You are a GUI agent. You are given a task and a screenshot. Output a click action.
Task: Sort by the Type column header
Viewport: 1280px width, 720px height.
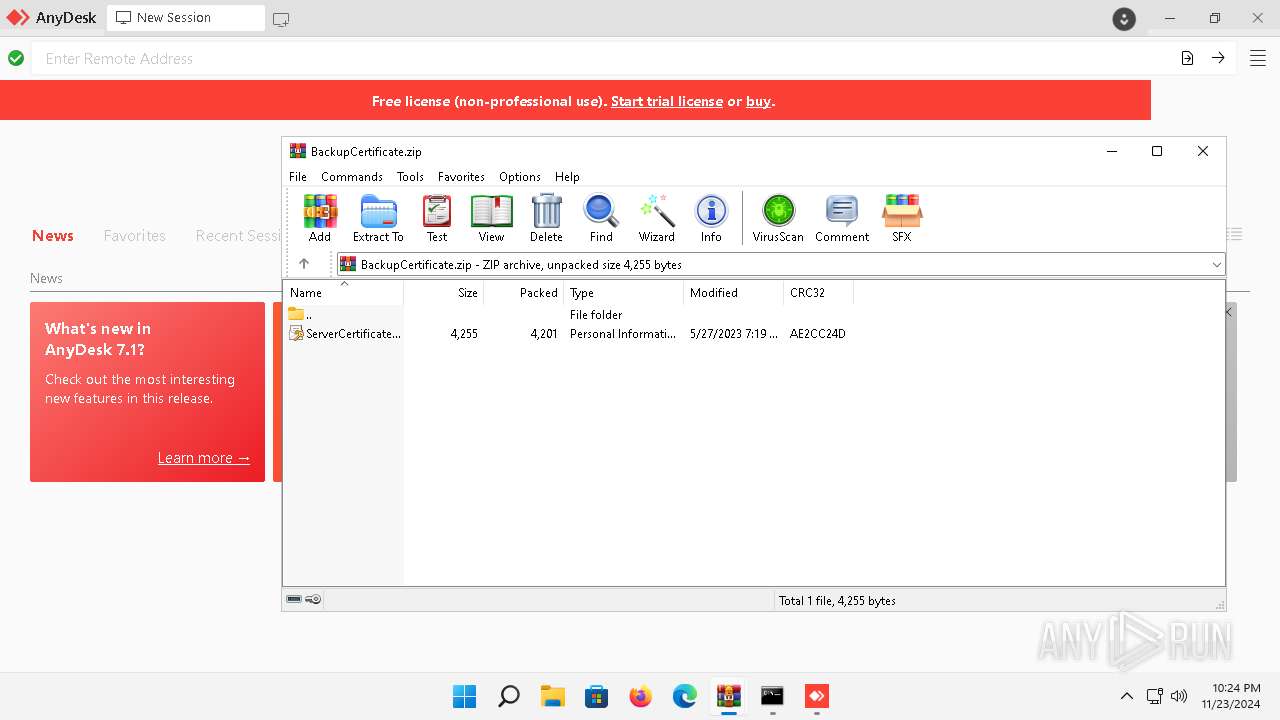click(624, 293)
